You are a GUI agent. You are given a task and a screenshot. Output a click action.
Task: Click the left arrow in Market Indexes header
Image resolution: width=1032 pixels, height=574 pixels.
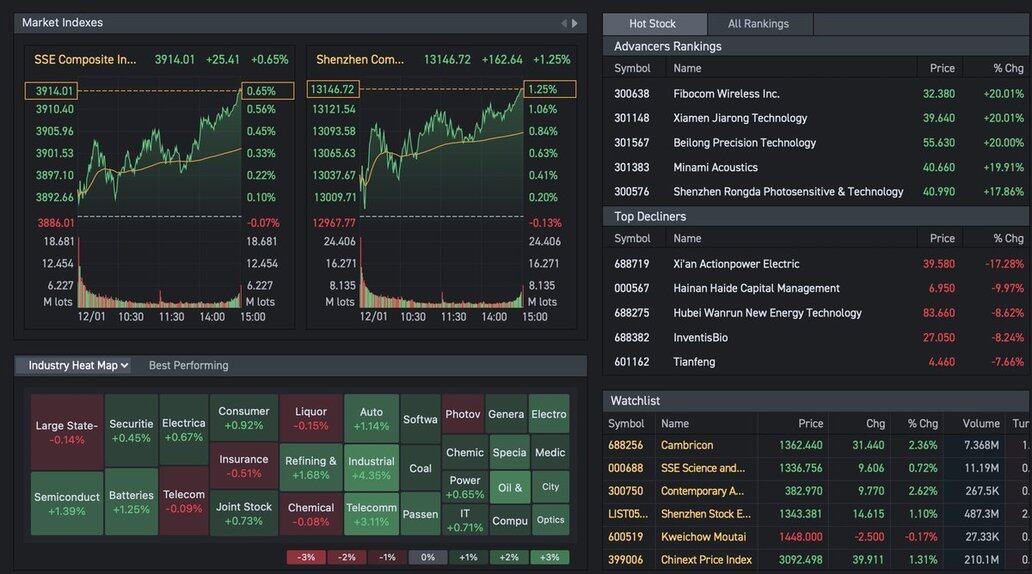pyautogui.click(x=563, y=23)
